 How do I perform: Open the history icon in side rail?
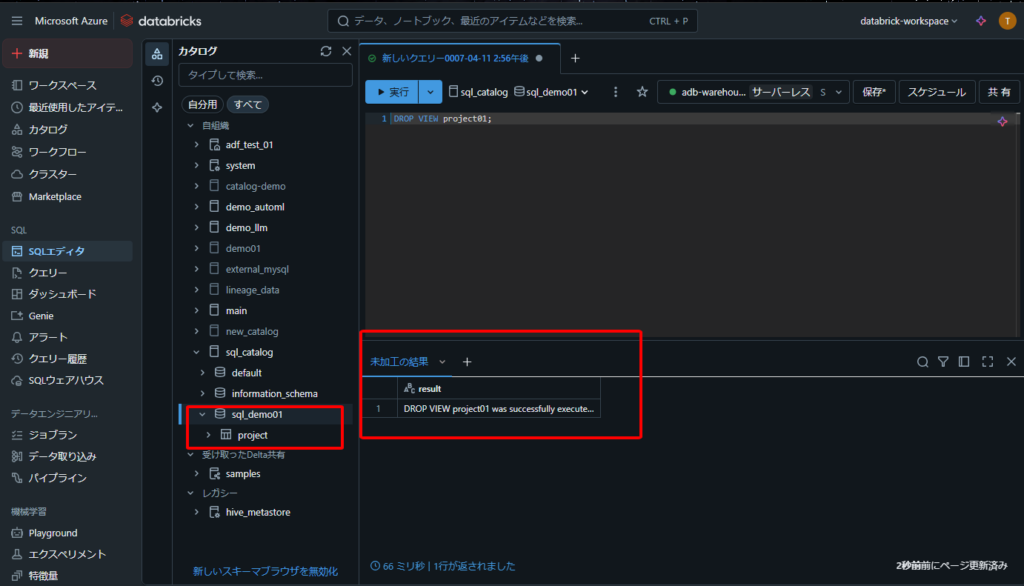pos(157,81)
